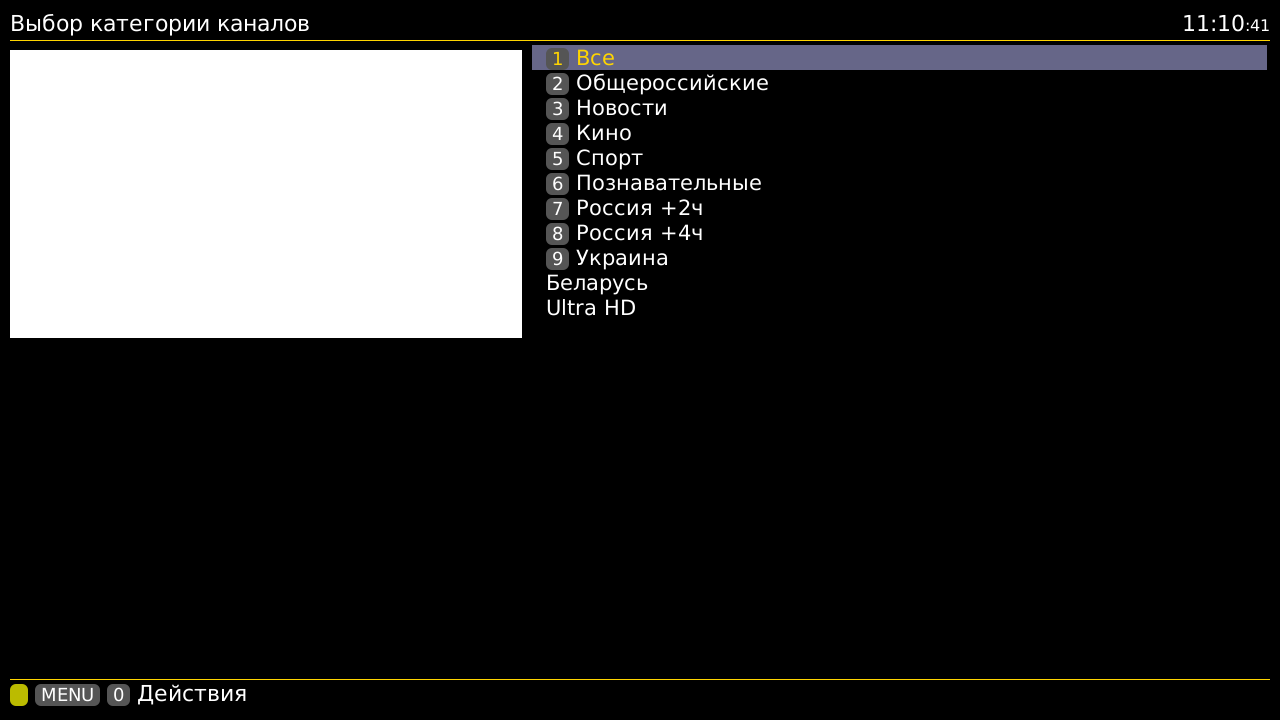Viewport: 1280px width, 720px height.
Task: Click the Выбор категории каналов title
Action: pyautogui.click(x=160, y=24)
